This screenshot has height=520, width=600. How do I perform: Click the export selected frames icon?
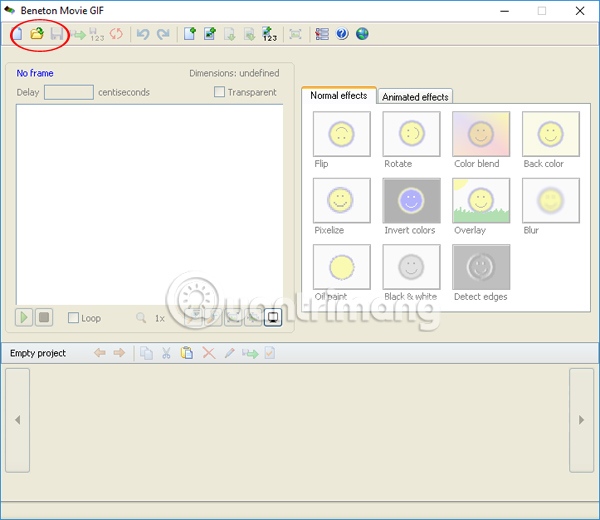pos(249,34)
